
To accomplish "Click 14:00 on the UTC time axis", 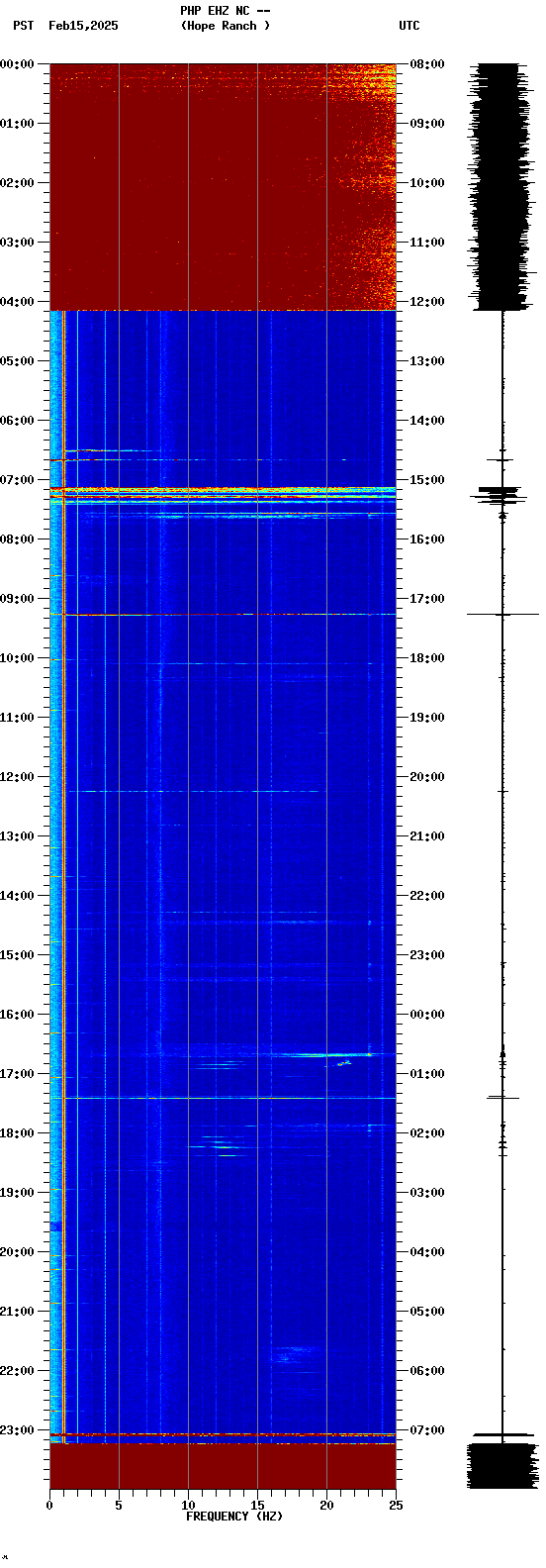I will click(427, 420).
